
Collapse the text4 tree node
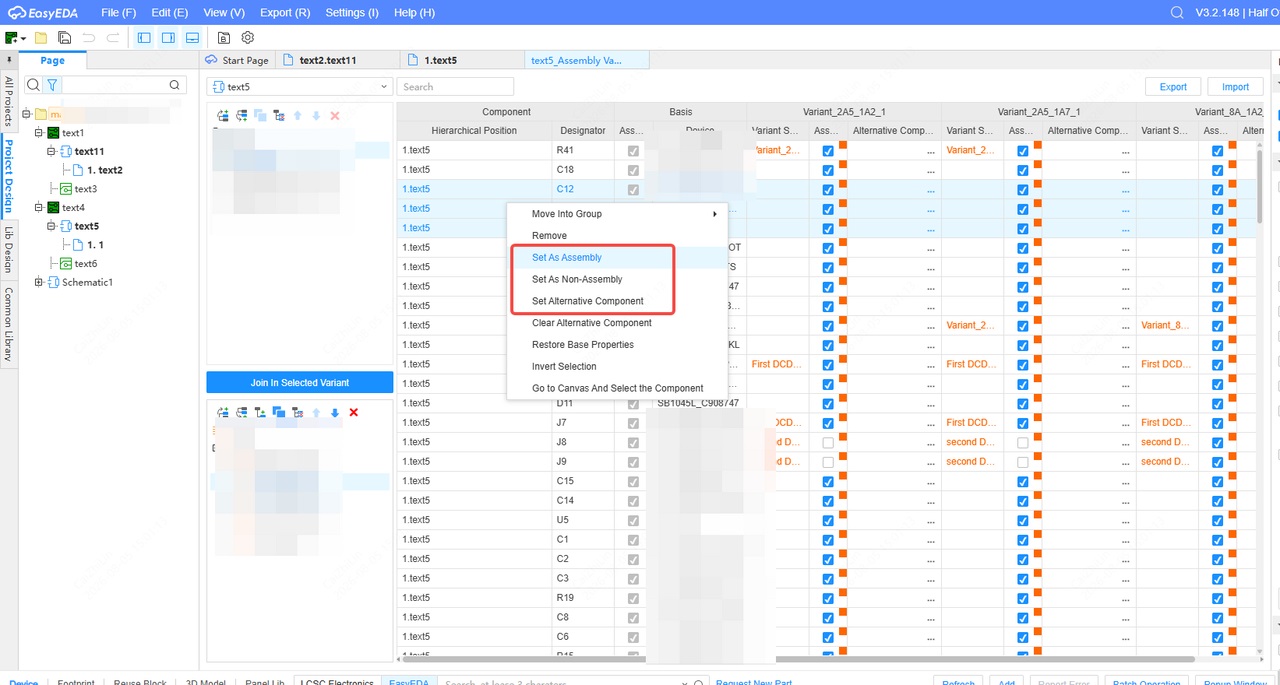(39, 207)
